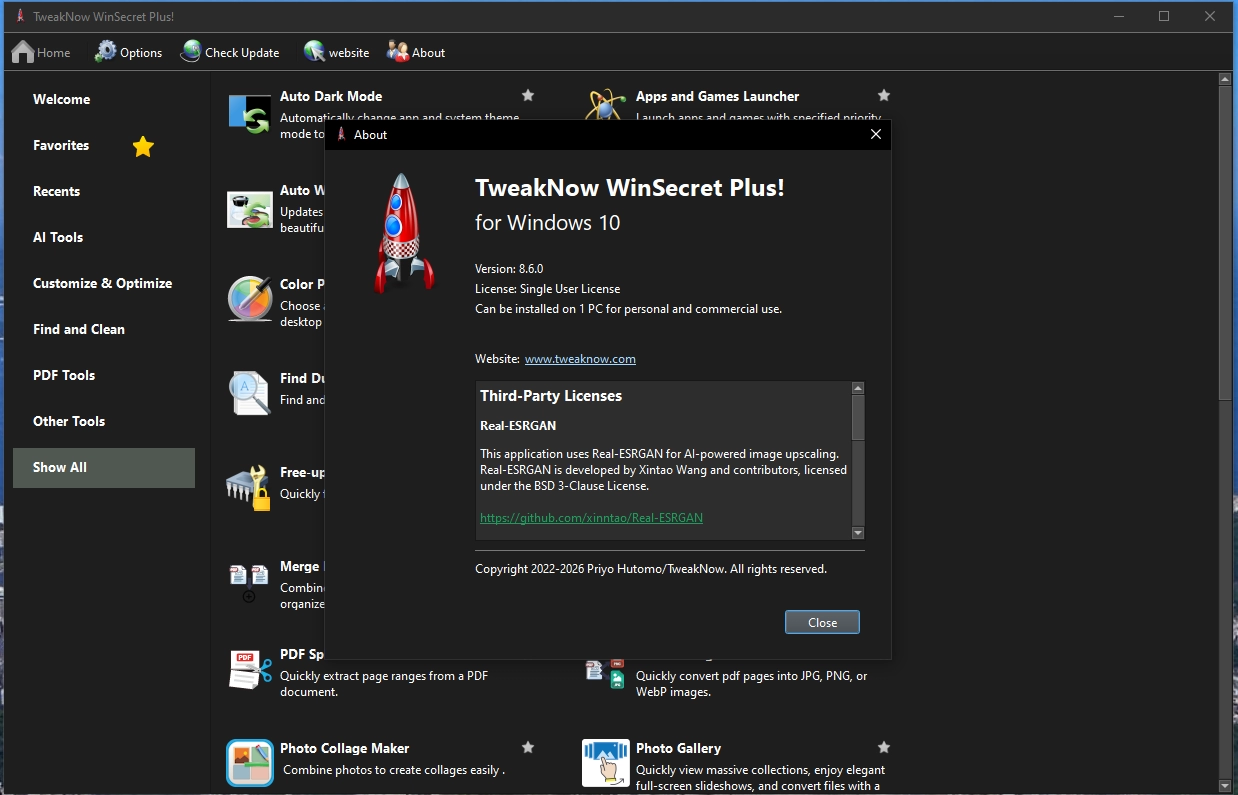Click the licenses box scroll up arrow
The width and height of the screenshot is (1238, 795).
[858, 388]
